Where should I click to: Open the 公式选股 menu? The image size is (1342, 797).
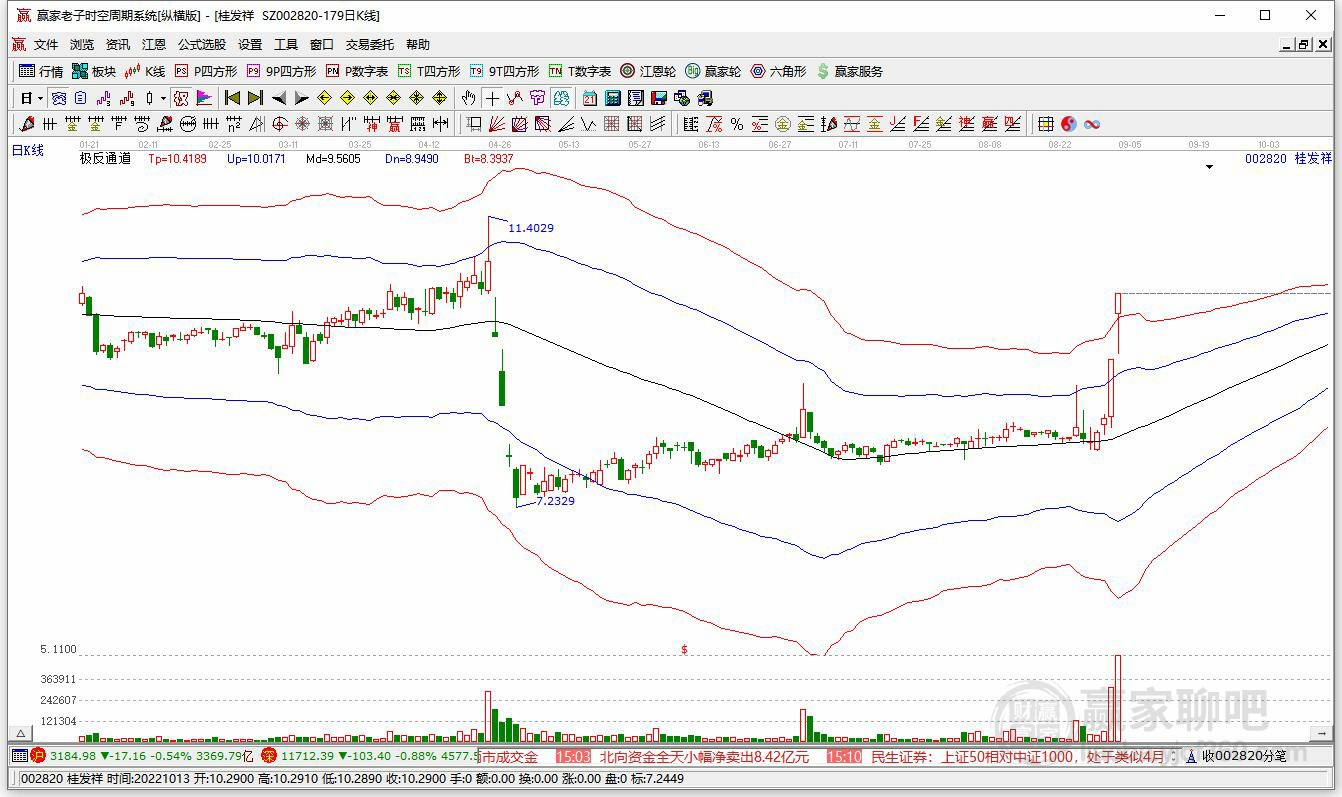click(202, 45)
